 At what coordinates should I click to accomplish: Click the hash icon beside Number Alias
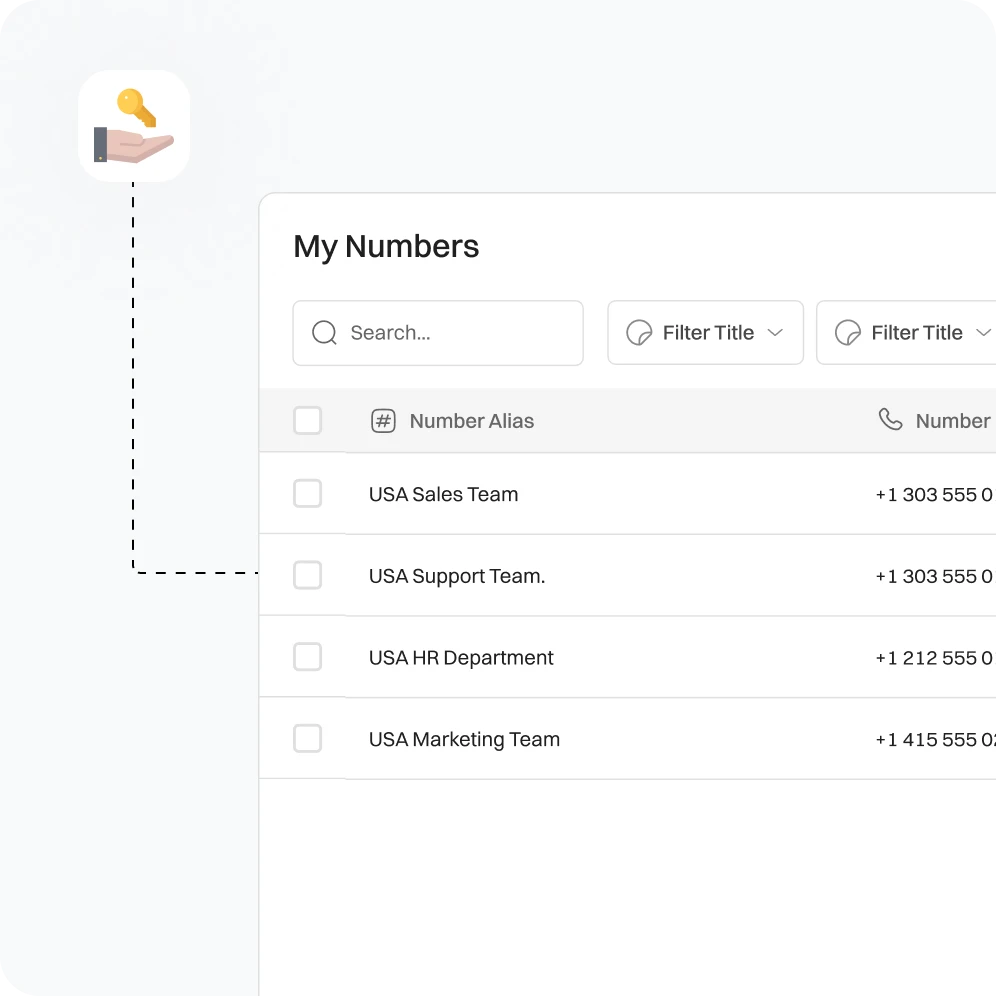coord(383,421)
